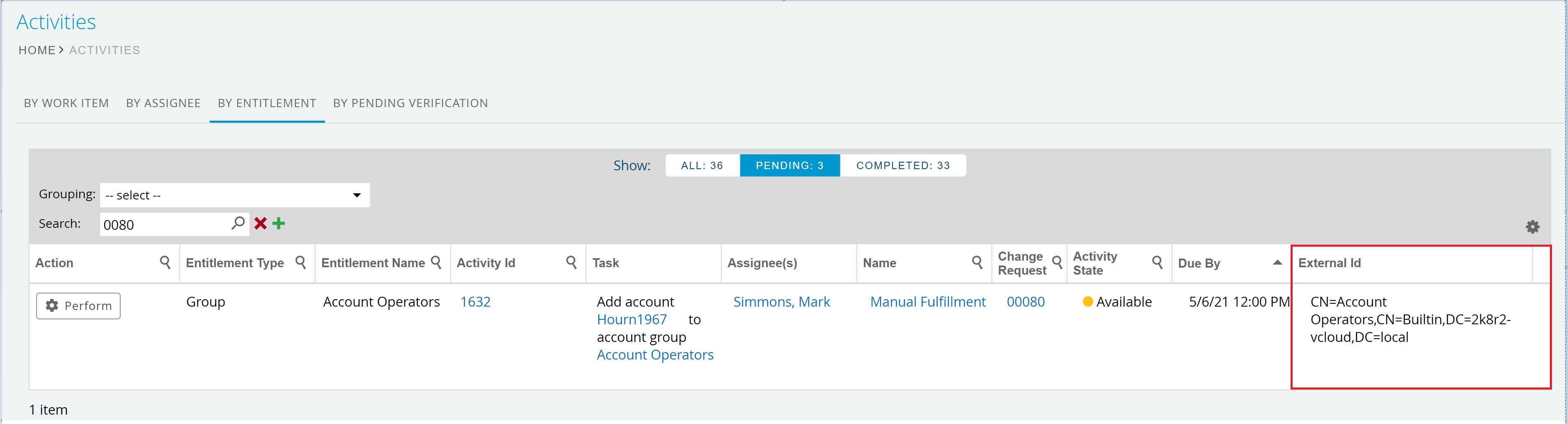Display completed items via COMPLETED: 33
This screenshot has width=1568, height=424.
[903, 165]
